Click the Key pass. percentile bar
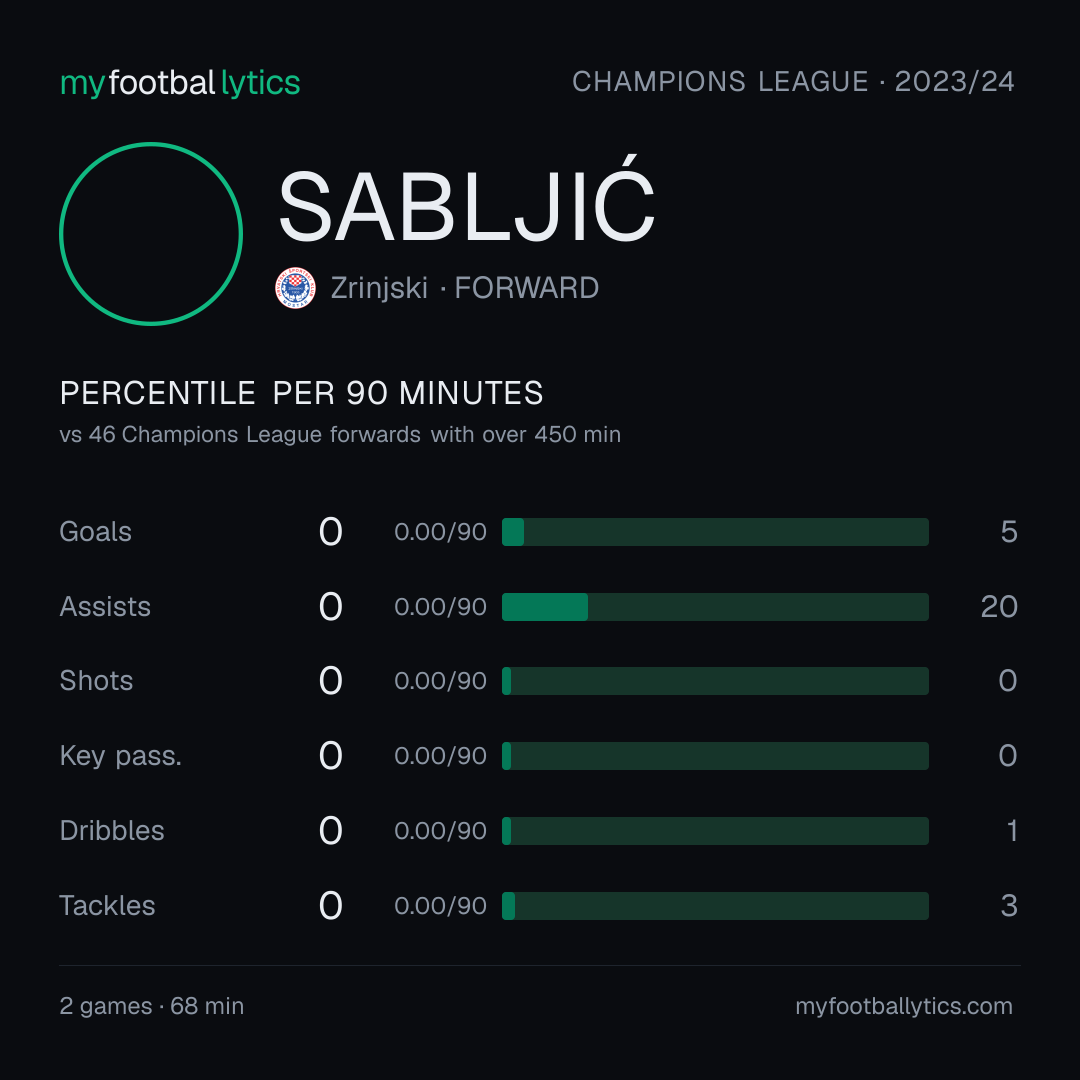Image resolution: width=1080 pixels, height=1080 pixels. click(x=715, y=756)
